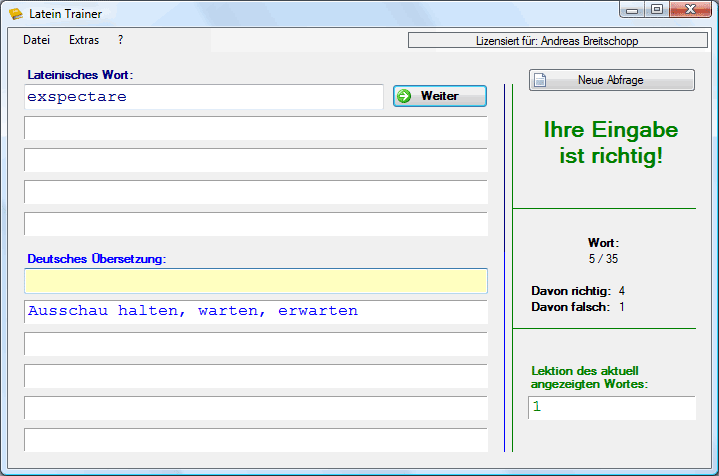Close the Latein Trainer window

[x=690, y=10]
